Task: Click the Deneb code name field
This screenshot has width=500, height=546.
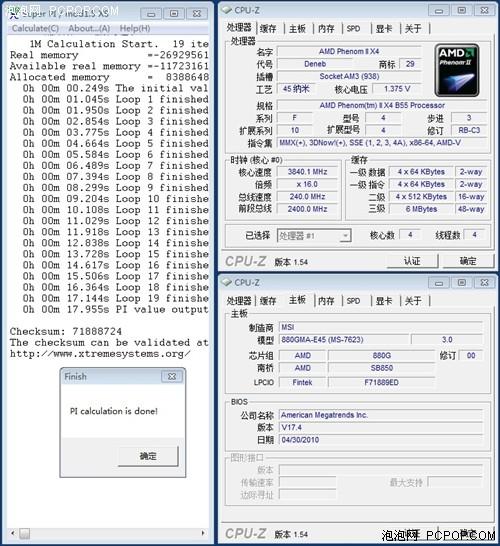Action: pyautogui.click(x=315, y=64)
